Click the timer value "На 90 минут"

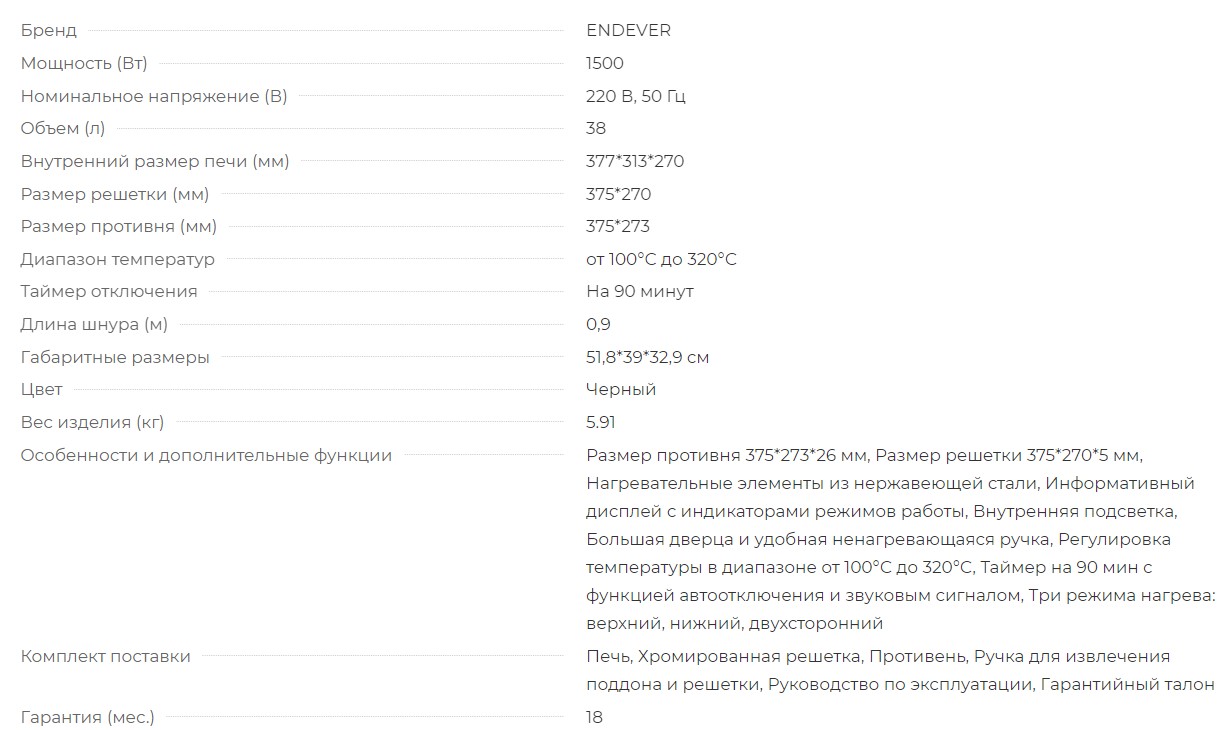639,291
